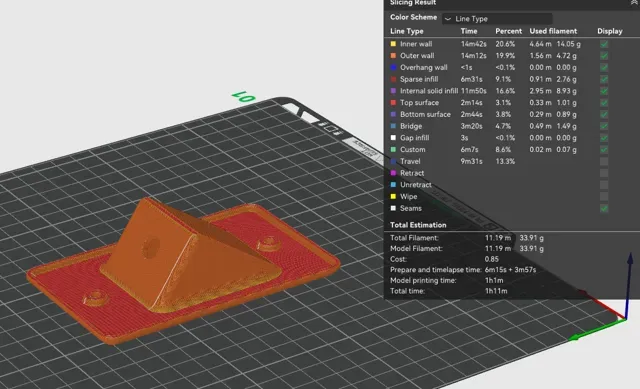
Task: Click the Retract magenta color swatch
Action: 393,173
